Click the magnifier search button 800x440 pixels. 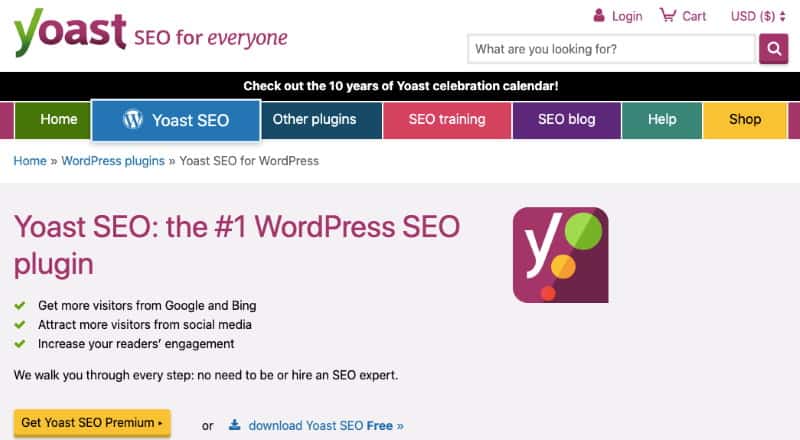[x=773, y=49]
